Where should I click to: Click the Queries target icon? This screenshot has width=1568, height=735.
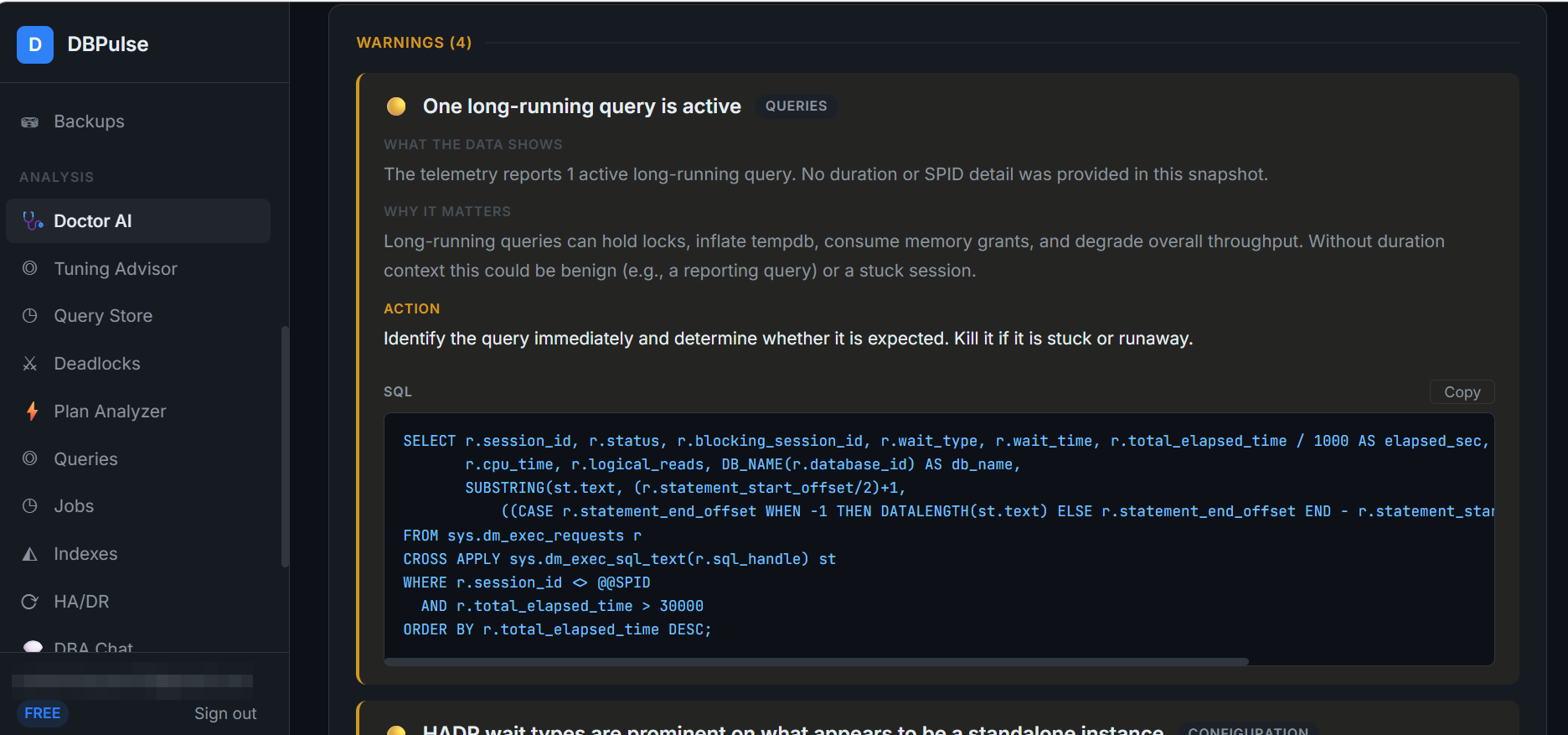click(30, 458)
